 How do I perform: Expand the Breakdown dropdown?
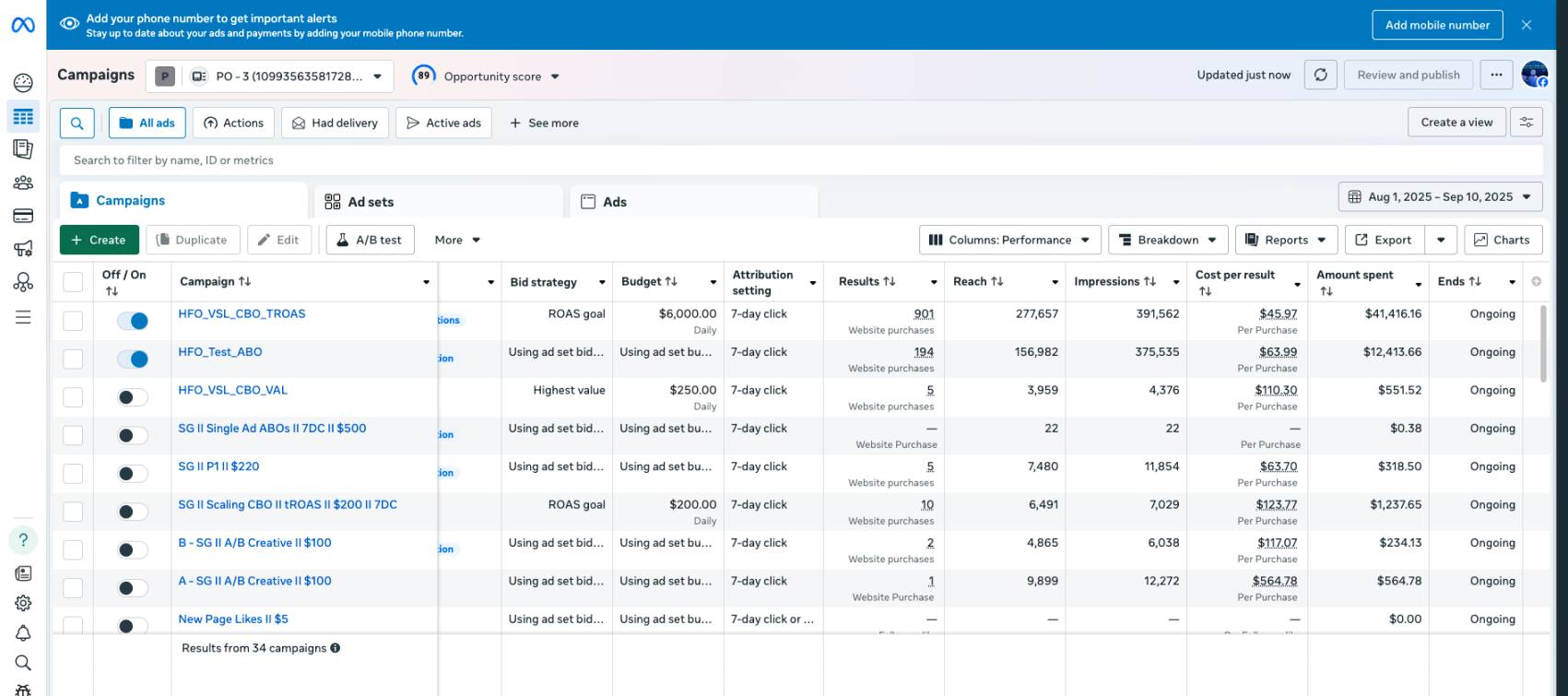point(1168,240)
